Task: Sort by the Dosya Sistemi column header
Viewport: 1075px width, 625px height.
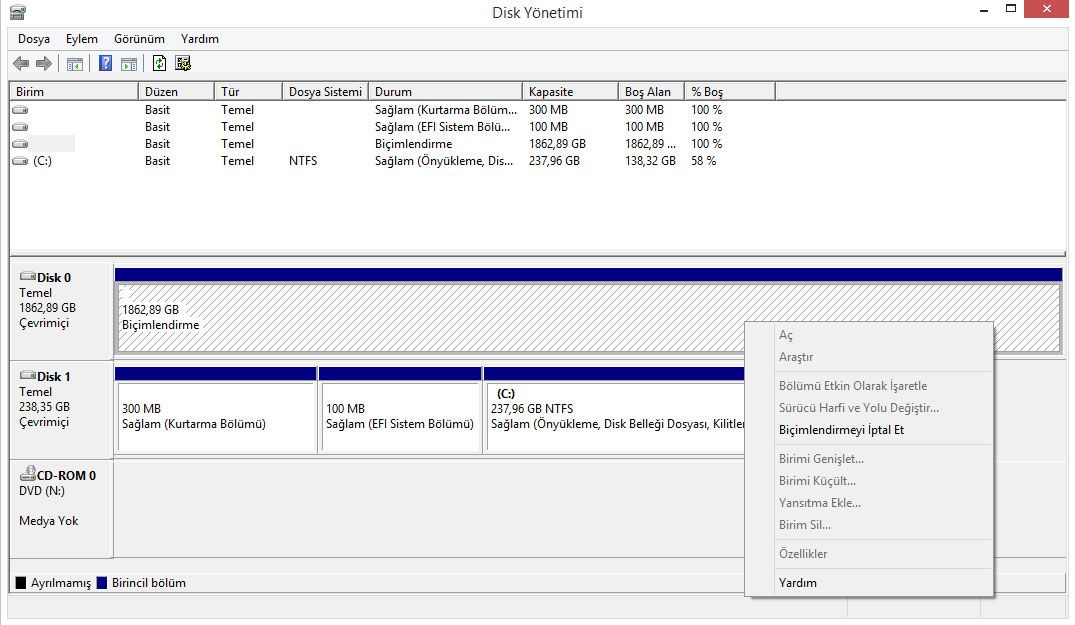Action: click(x=325, y=91)
